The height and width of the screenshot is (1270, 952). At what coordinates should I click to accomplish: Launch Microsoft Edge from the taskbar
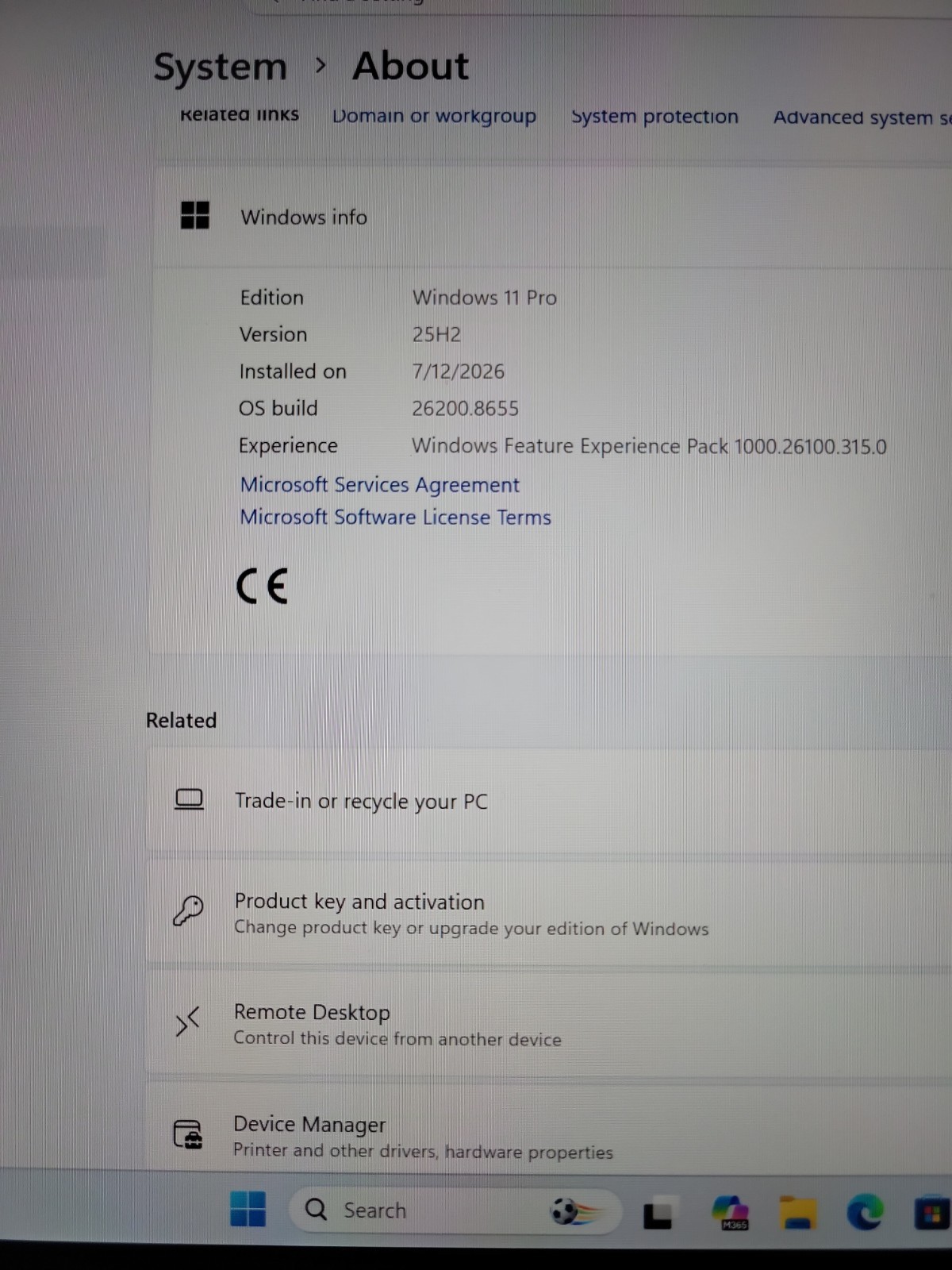pos(864,1212)
